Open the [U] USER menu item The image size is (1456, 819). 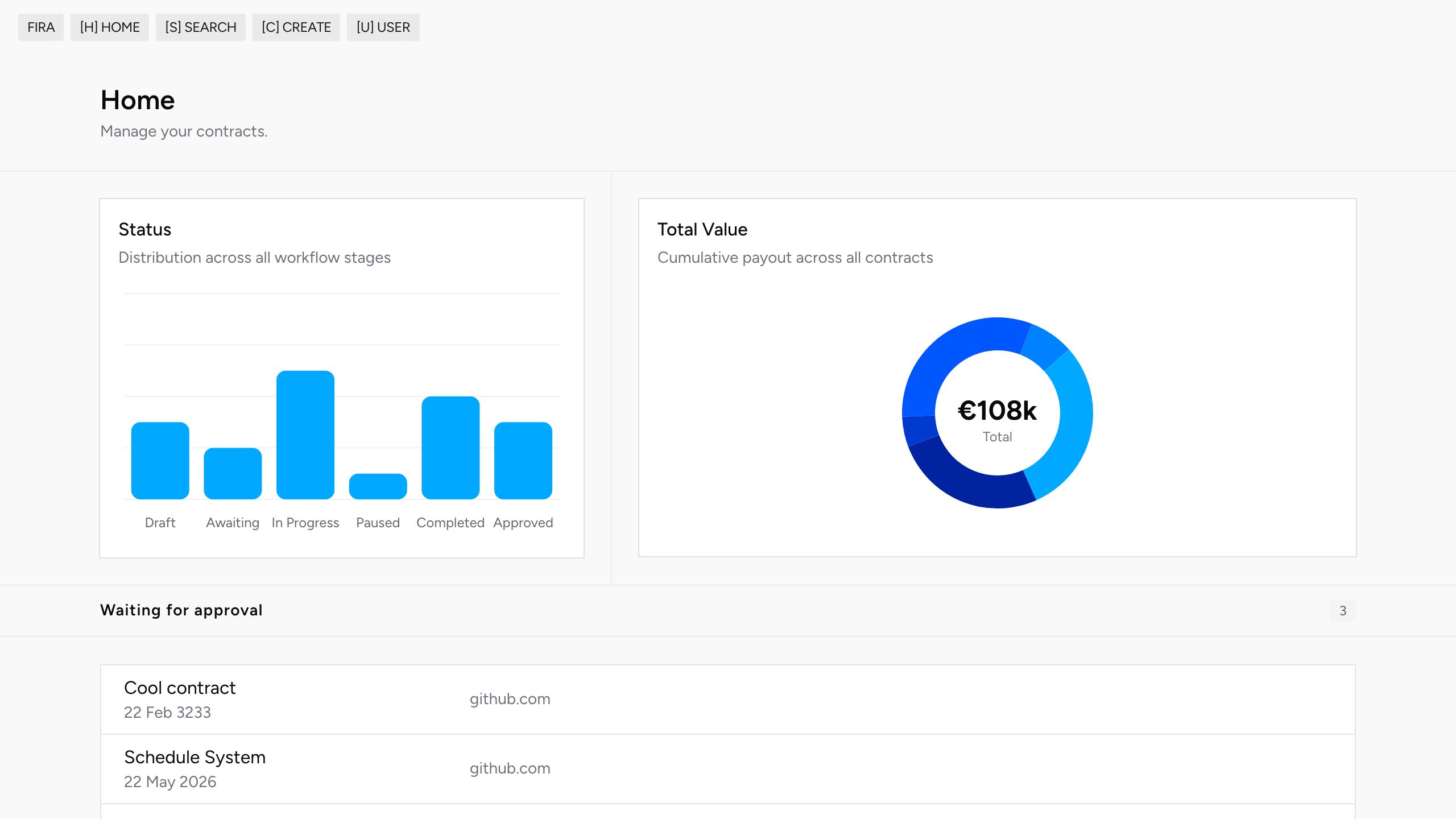383,27
